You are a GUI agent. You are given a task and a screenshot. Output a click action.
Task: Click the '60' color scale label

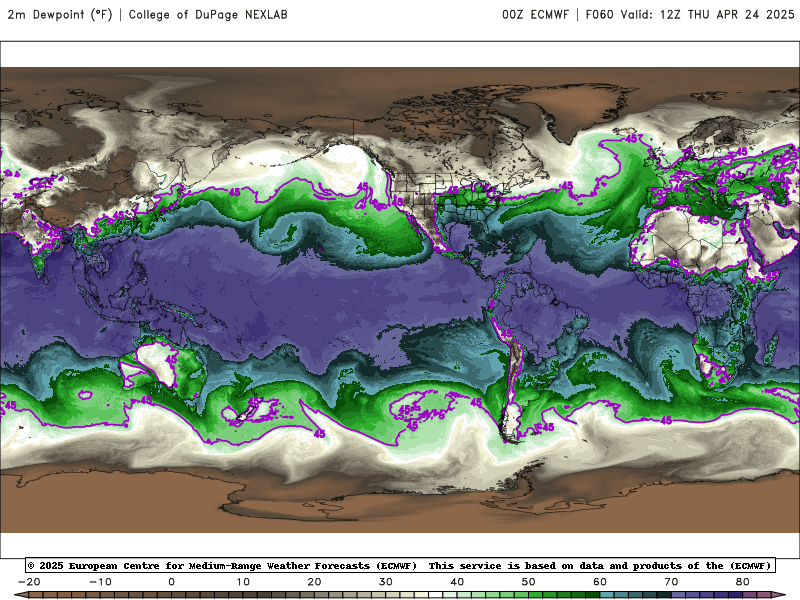(x=600, y=582)
